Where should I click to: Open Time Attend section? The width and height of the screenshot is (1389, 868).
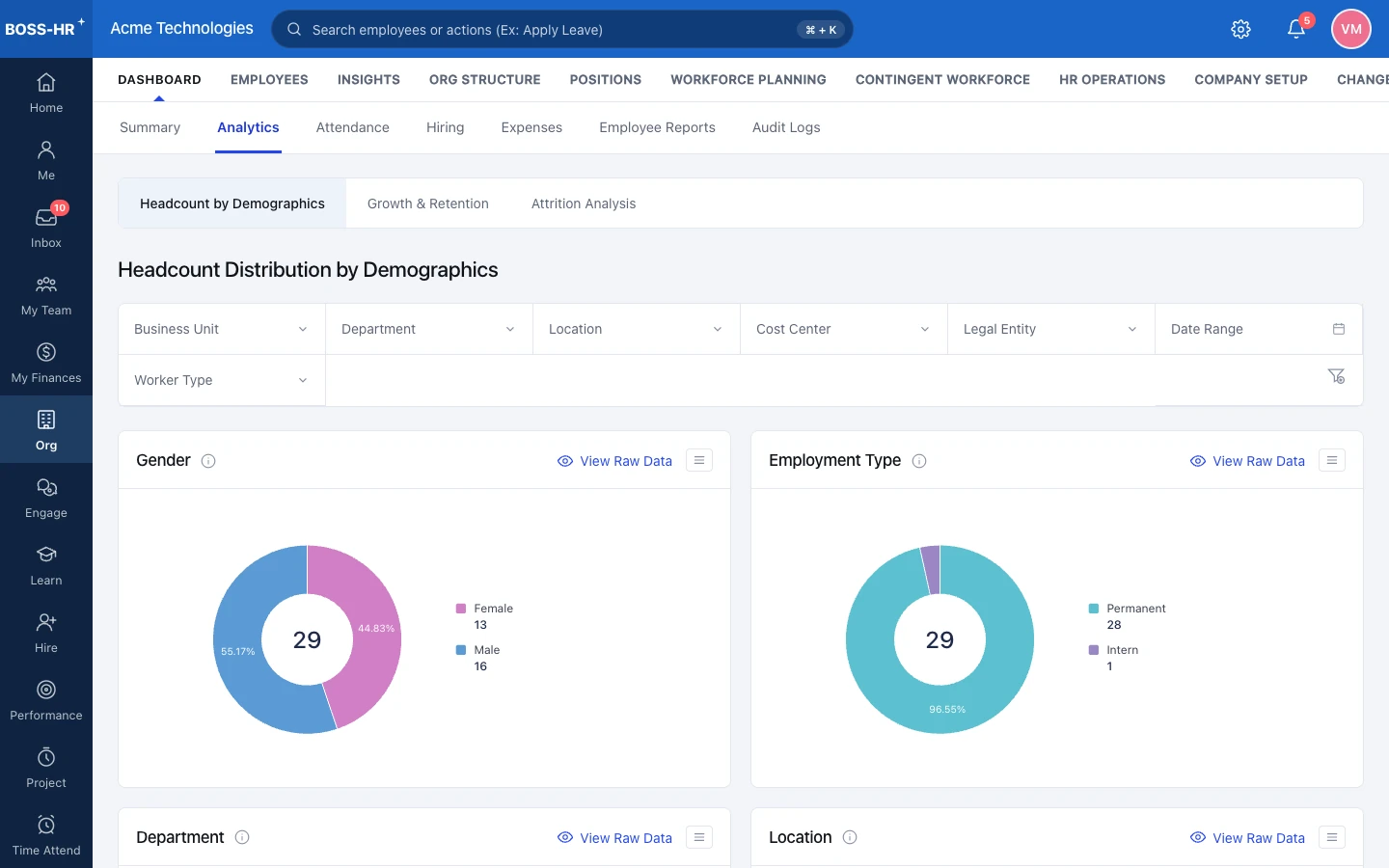coord(46,836)
